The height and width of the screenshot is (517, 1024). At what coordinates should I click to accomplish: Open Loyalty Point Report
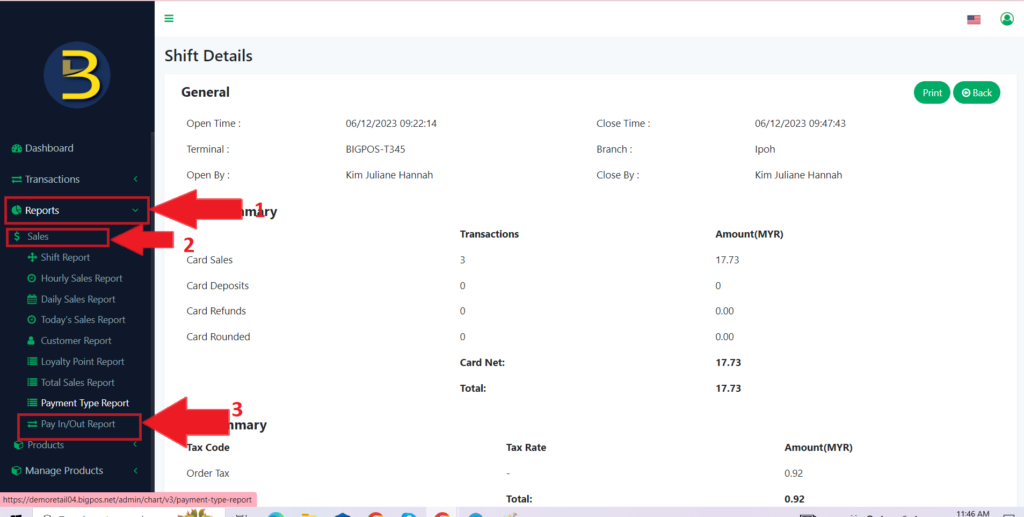pos(82,362)
